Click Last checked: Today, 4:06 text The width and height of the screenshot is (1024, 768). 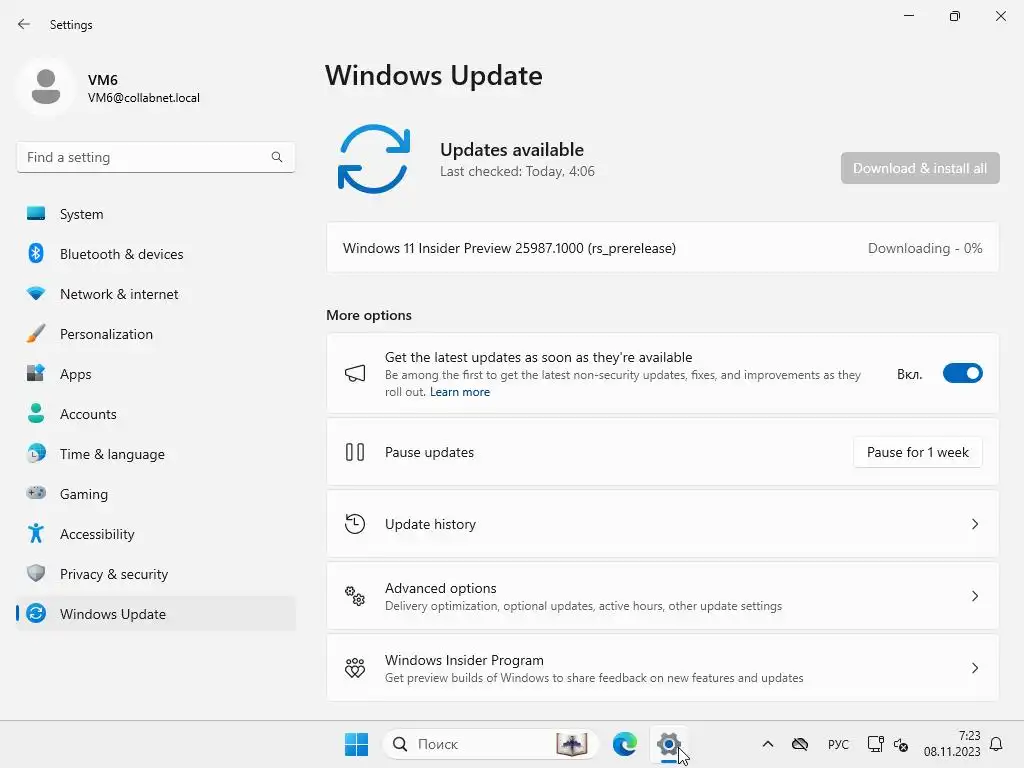coord(517,171)
